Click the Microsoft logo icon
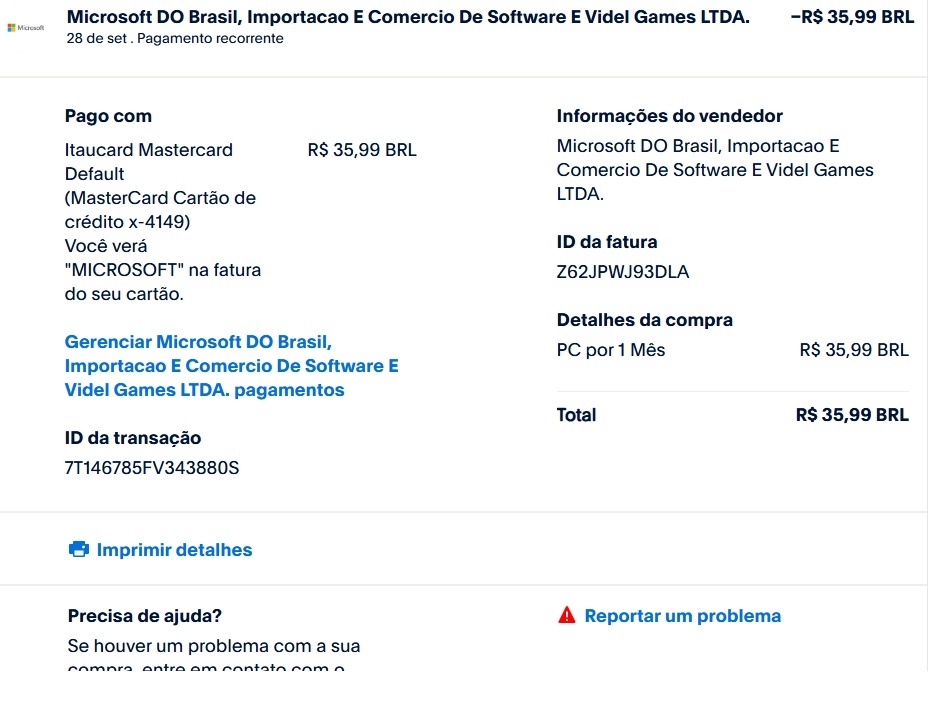This screenshot has height=715, width=929. [24, 28]
